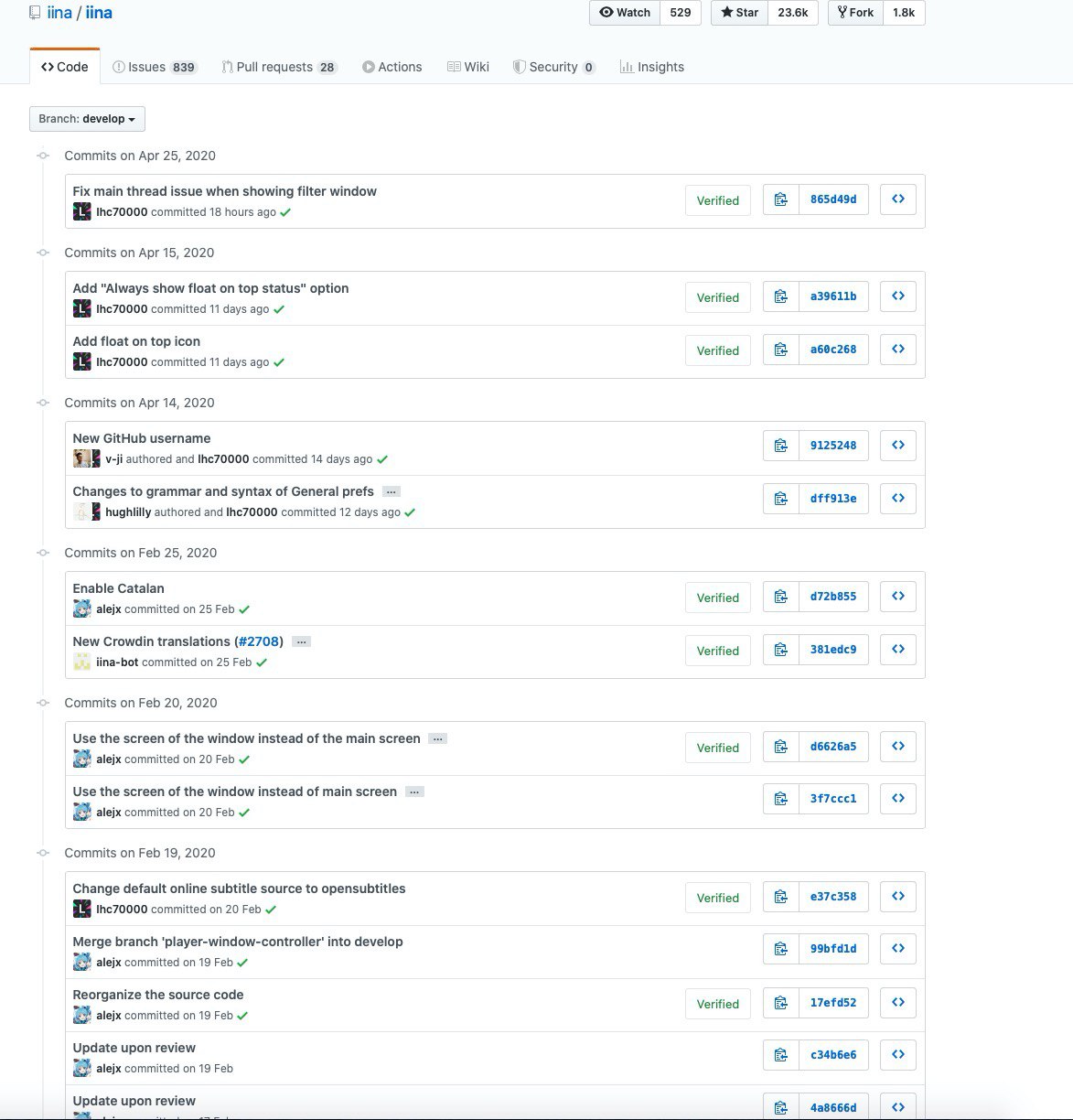The height and width of the screenshot is (1120, 1073).
Task: Copy full SHA for commit d6626a5
Action: pyautogui.click(x=780, y=747)
